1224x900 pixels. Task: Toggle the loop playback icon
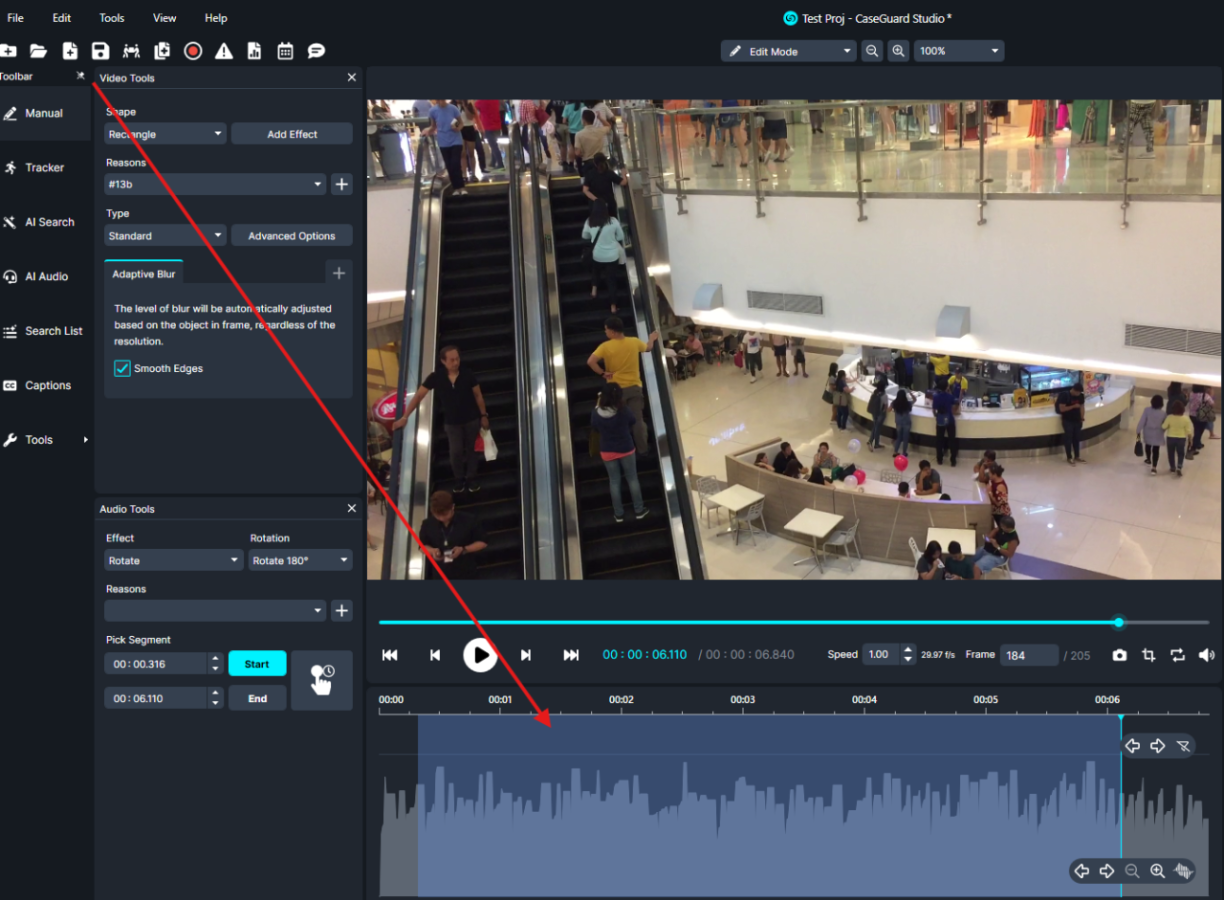click(1177, 655)
